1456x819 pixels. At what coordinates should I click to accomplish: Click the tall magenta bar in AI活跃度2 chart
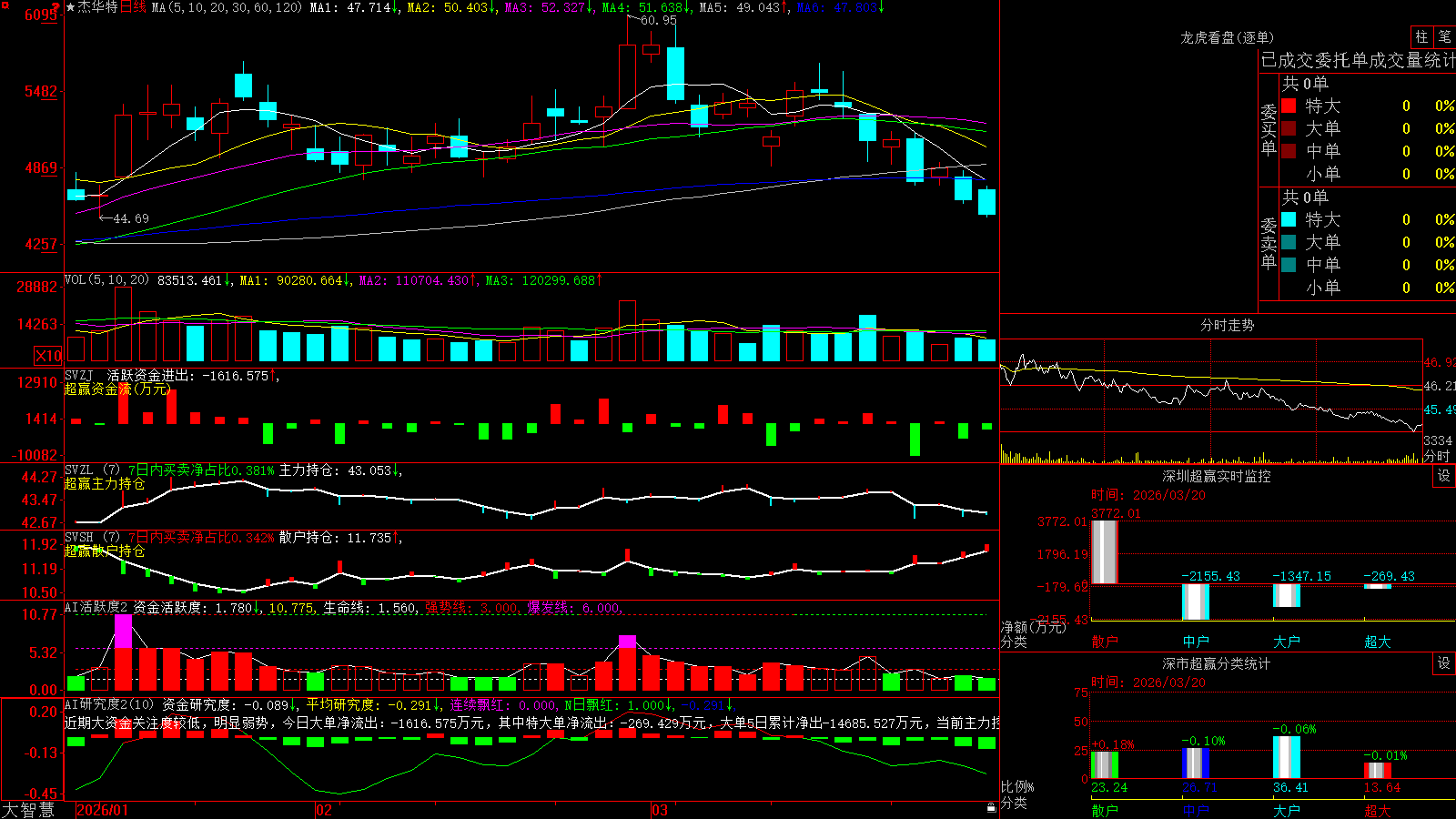123,631
